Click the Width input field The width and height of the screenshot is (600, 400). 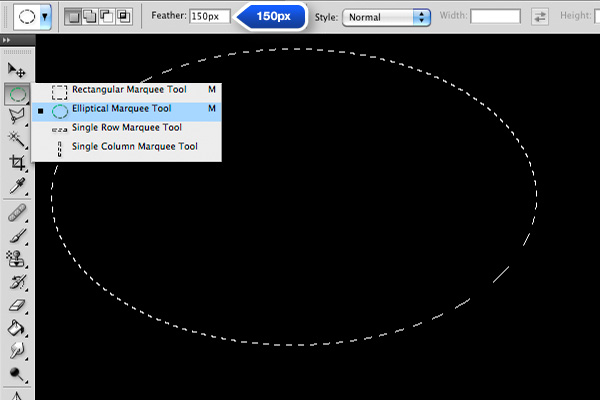[x=495, y=16]
